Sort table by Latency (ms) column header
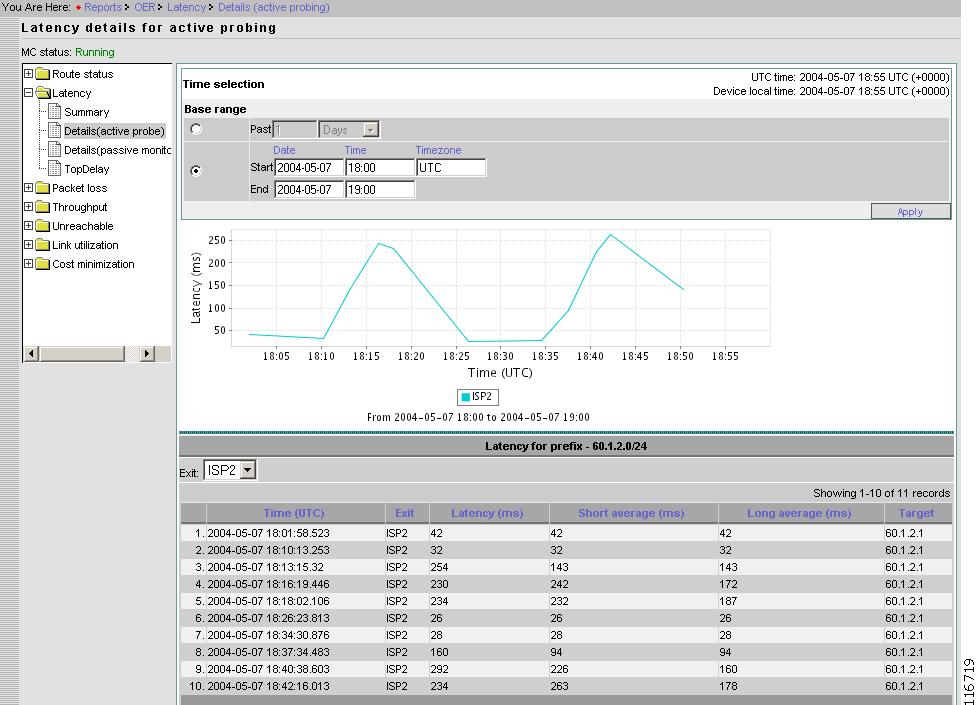The image size is (977, 705). (x=487, y=513)
